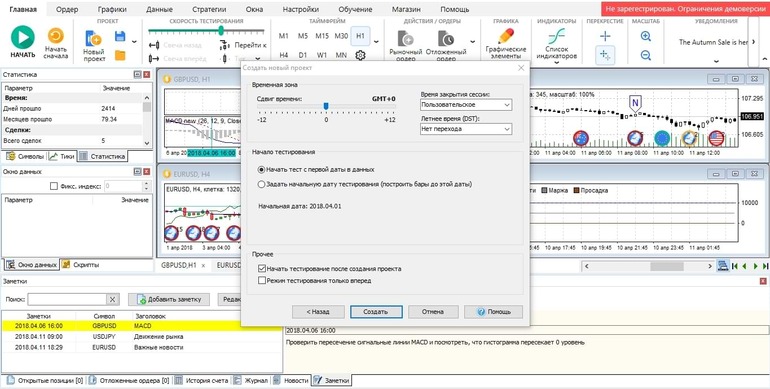Click next notification arrow
The width and height of the screenshot is (770, 389).
[754, 42]
